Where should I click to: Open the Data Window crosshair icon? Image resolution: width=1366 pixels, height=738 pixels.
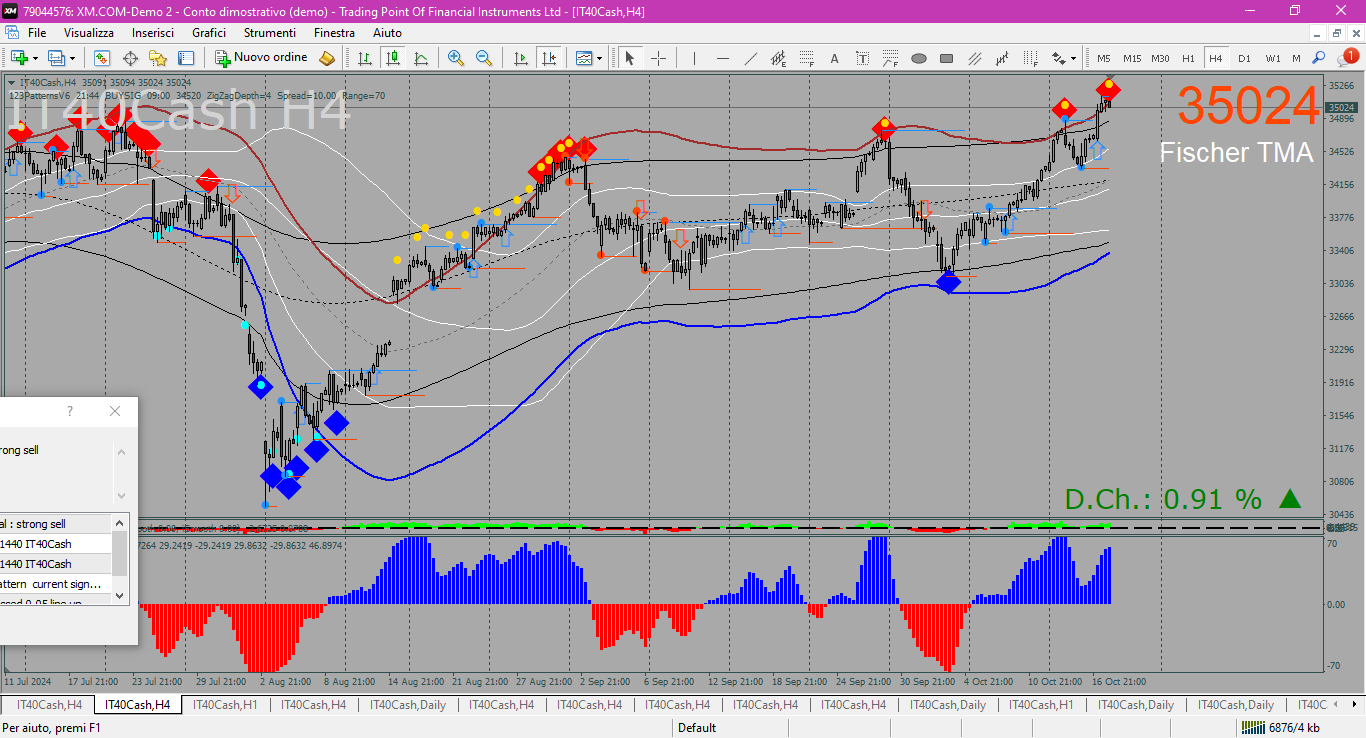click(130, 58)
